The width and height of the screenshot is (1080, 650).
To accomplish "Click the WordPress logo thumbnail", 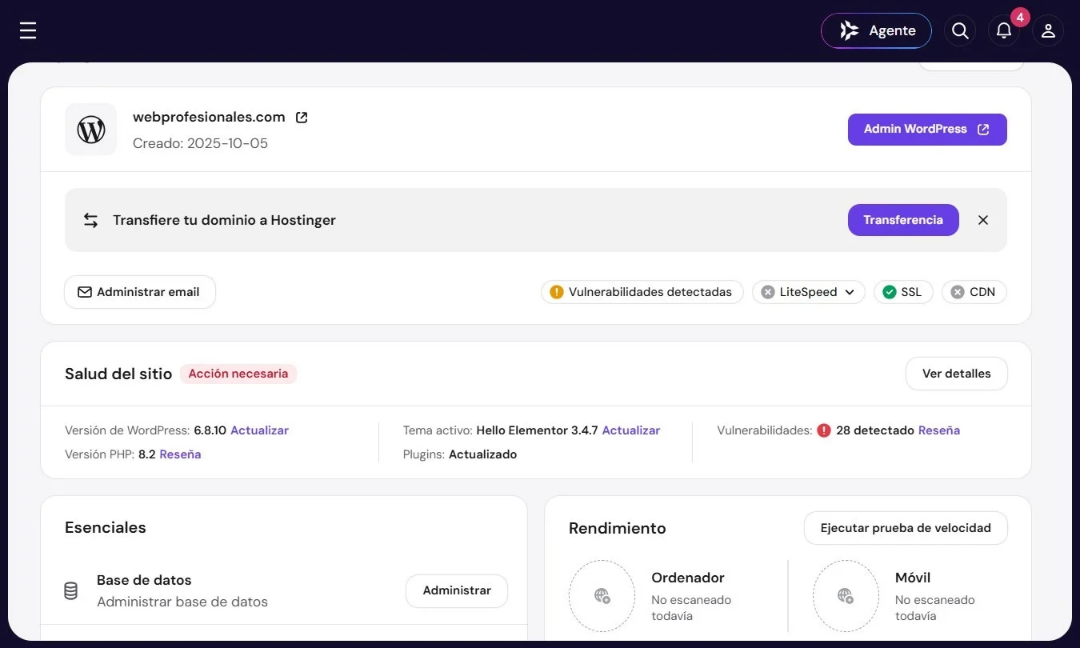I will (91, 129).
